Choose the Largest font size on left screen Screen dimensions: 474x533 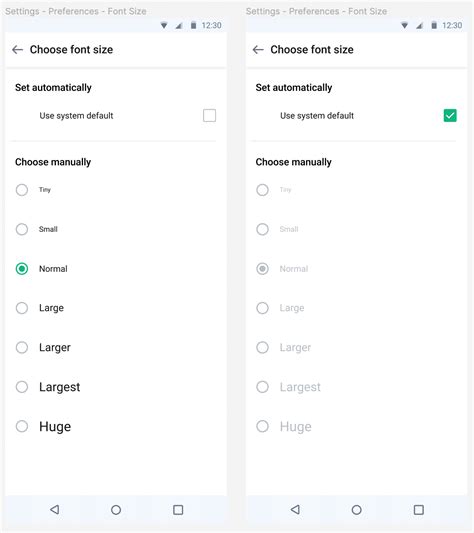pyautogui.click(x=22, y=387)
